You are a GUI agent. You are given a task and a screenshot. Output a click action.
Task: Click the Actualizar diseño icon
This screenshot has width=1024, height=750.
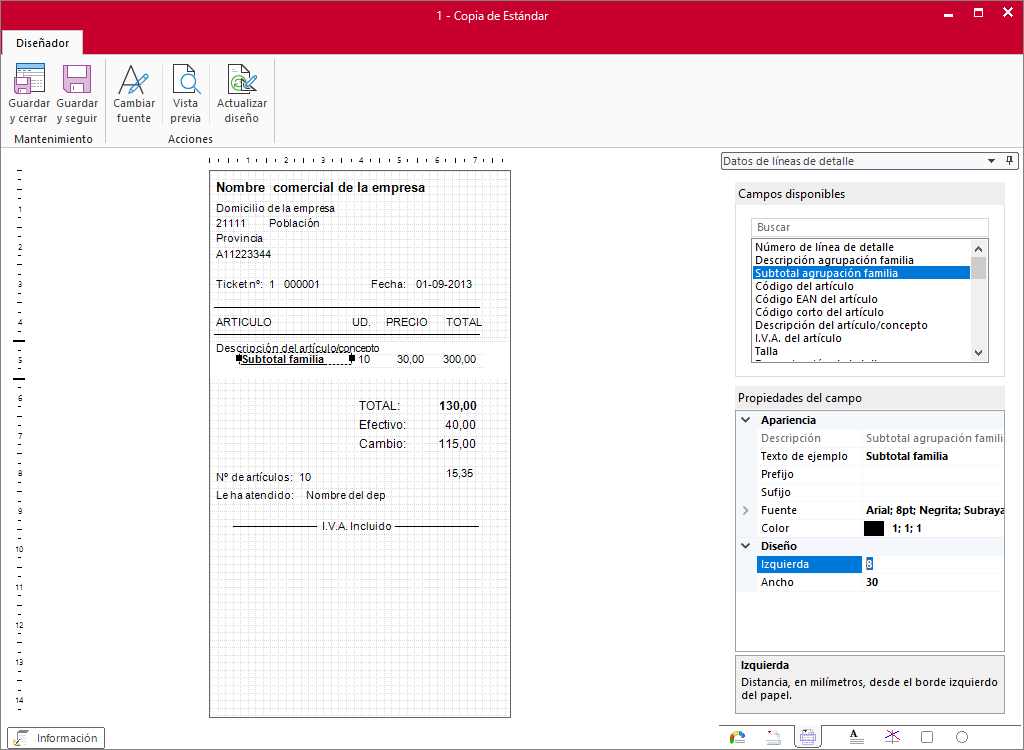tap(242, 79)
